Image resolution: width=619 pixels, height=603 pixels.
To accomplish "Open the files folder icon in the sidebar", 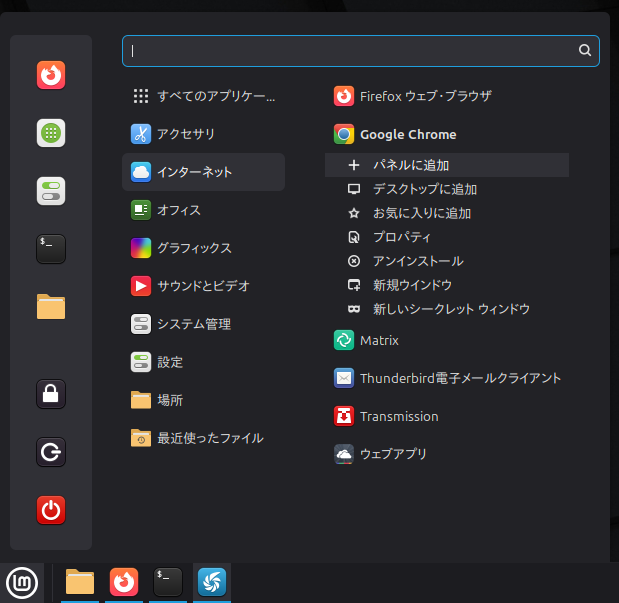I will click(51, 307).
